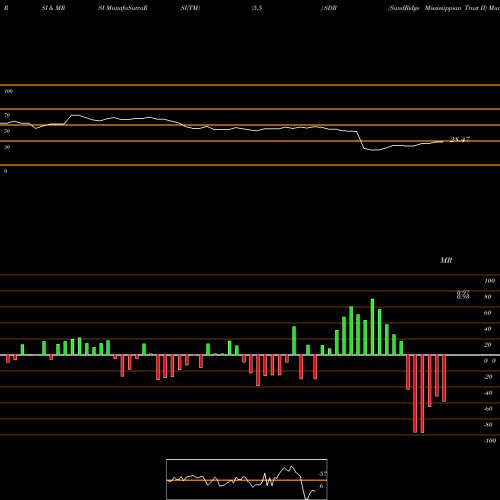Click the tallest green MR histogram bar
500x500 pixels.
pos(372,327)
